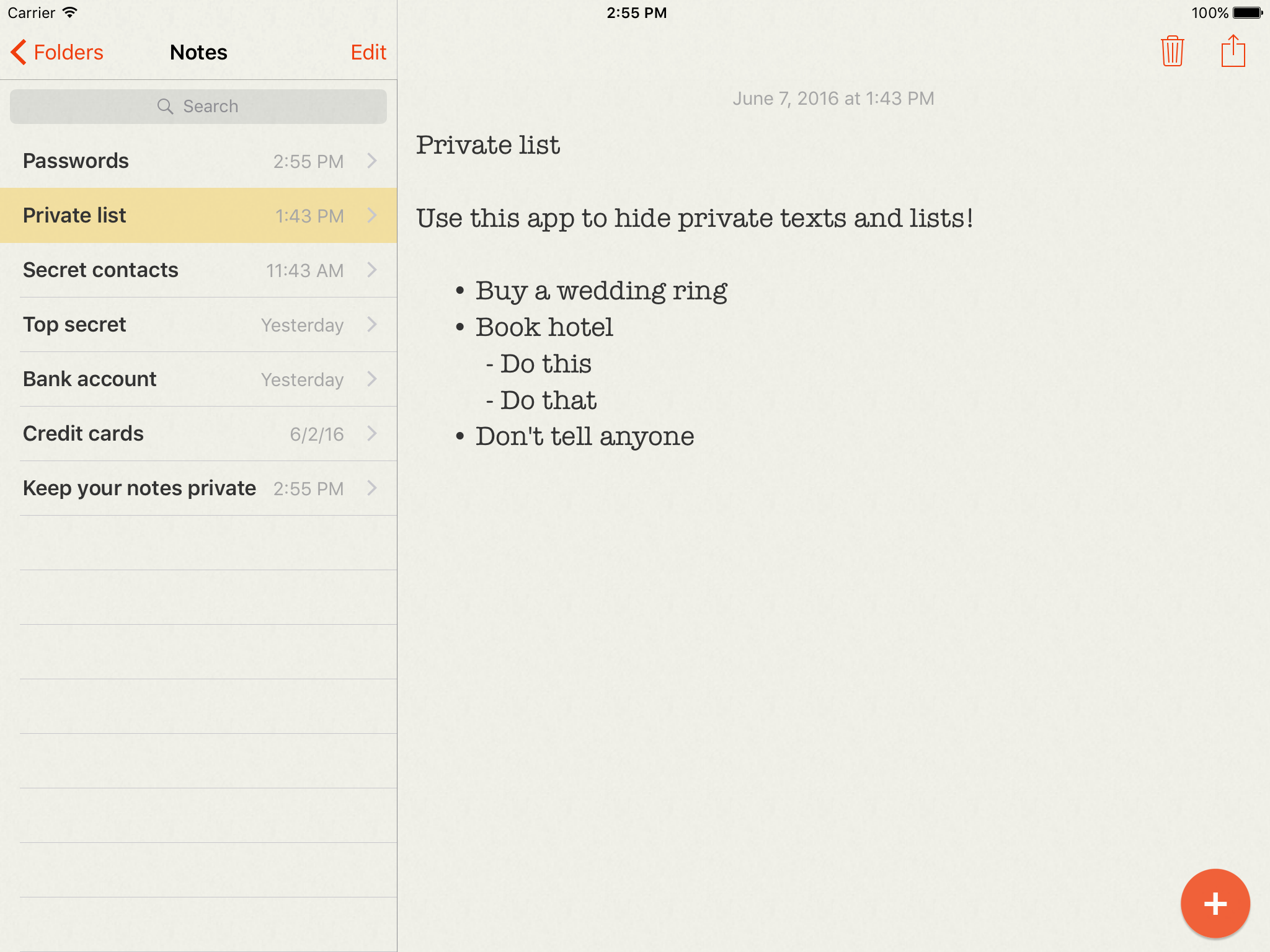Open Passwords note via its chevron
The height and width of the screenshot is (952, 1270).
click(372, 161)
